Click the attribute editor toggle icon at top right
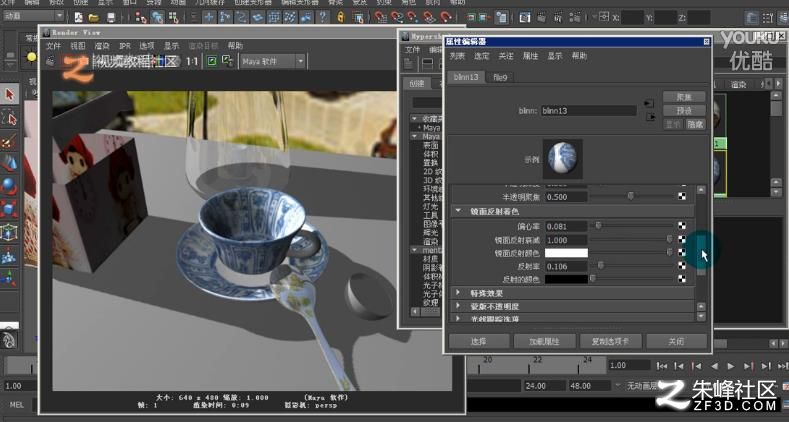Image resolution: width=789 pixels, height=422 pixels. point(752,18)
